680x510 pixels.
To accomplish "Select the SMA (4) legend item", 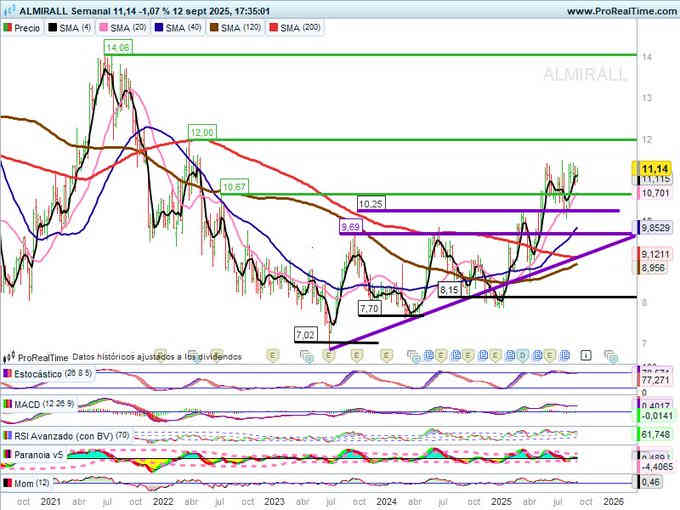I will (x=69, y=28).
